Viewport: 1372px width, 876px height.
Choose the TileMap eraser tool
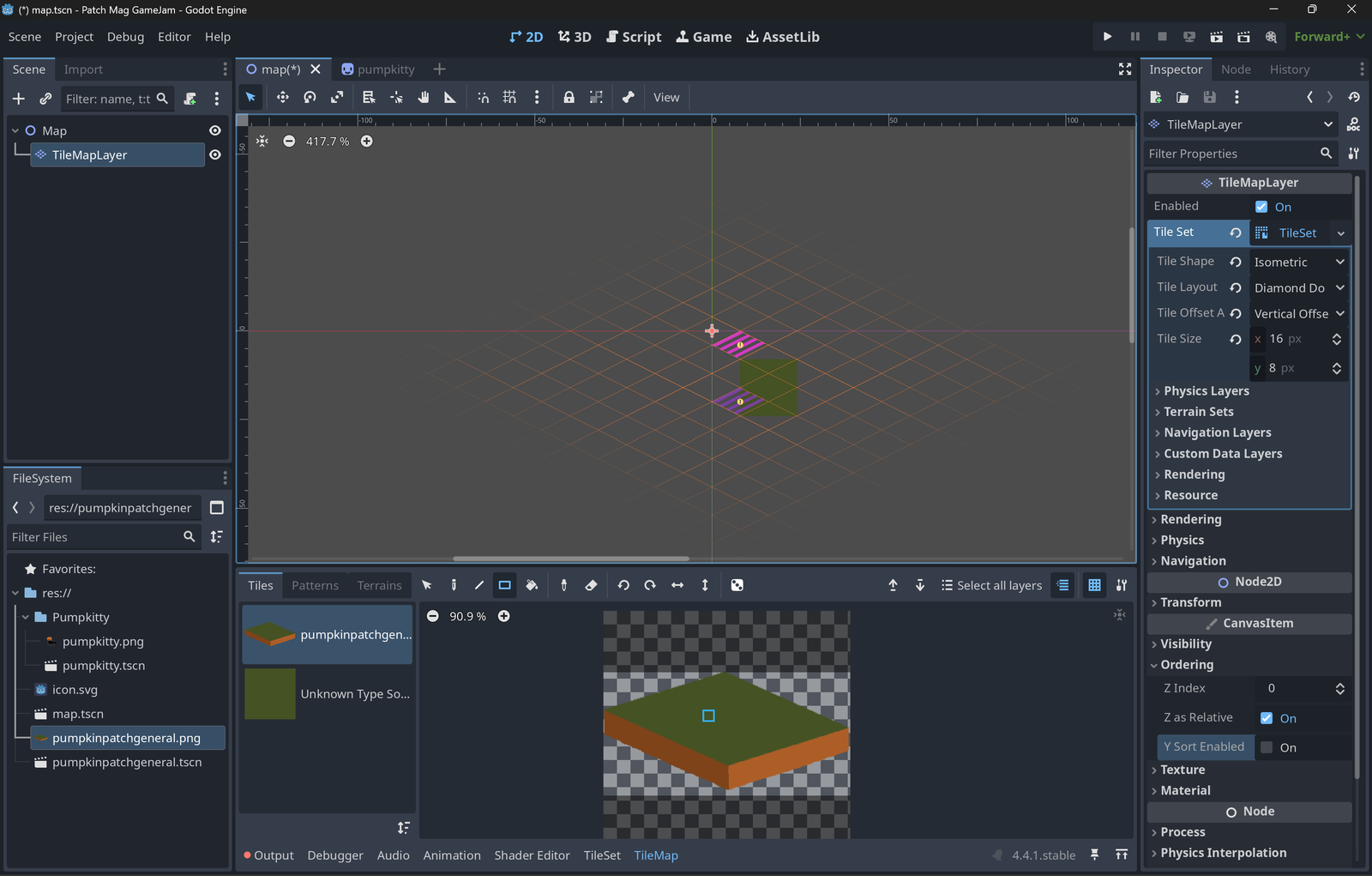[x=591, y=585]
